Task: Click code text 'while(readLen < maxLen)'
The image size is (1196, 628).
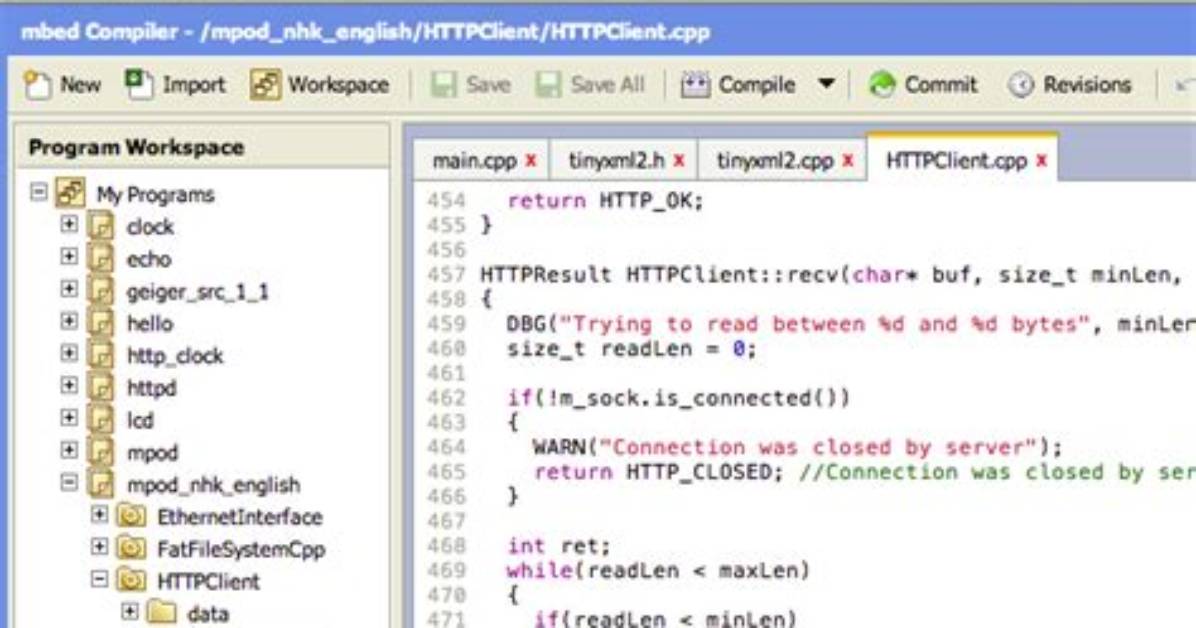Action: pyautogui.click(x=657, y=571)
